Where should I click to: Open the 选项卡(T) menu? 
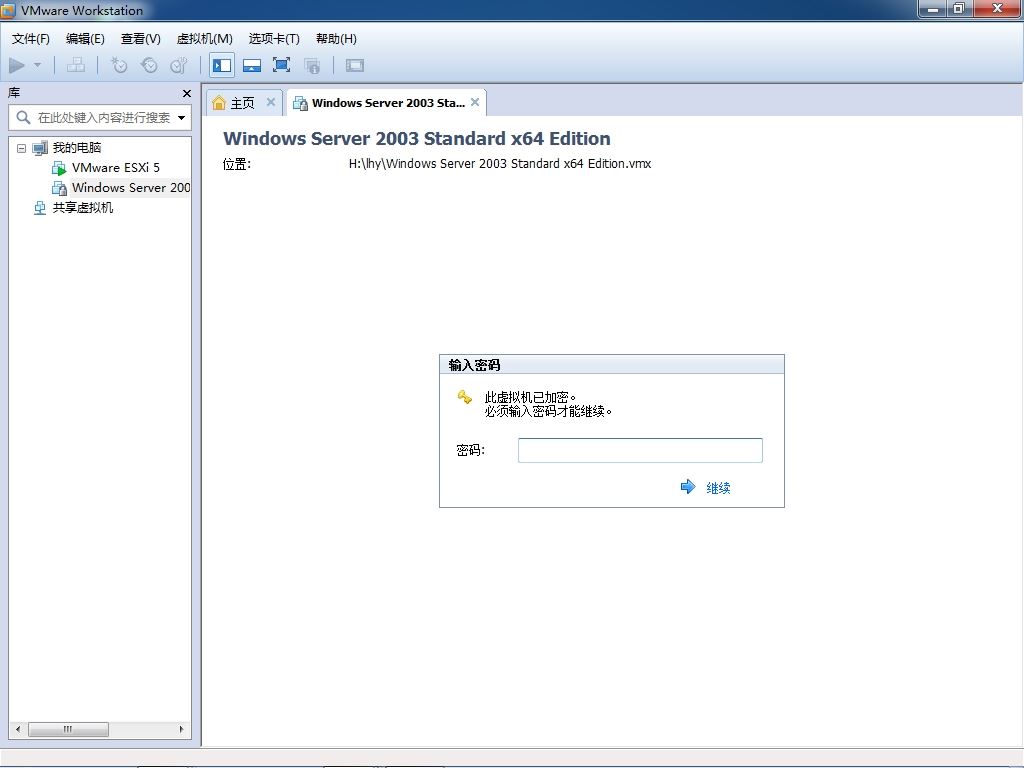point(274,39)
